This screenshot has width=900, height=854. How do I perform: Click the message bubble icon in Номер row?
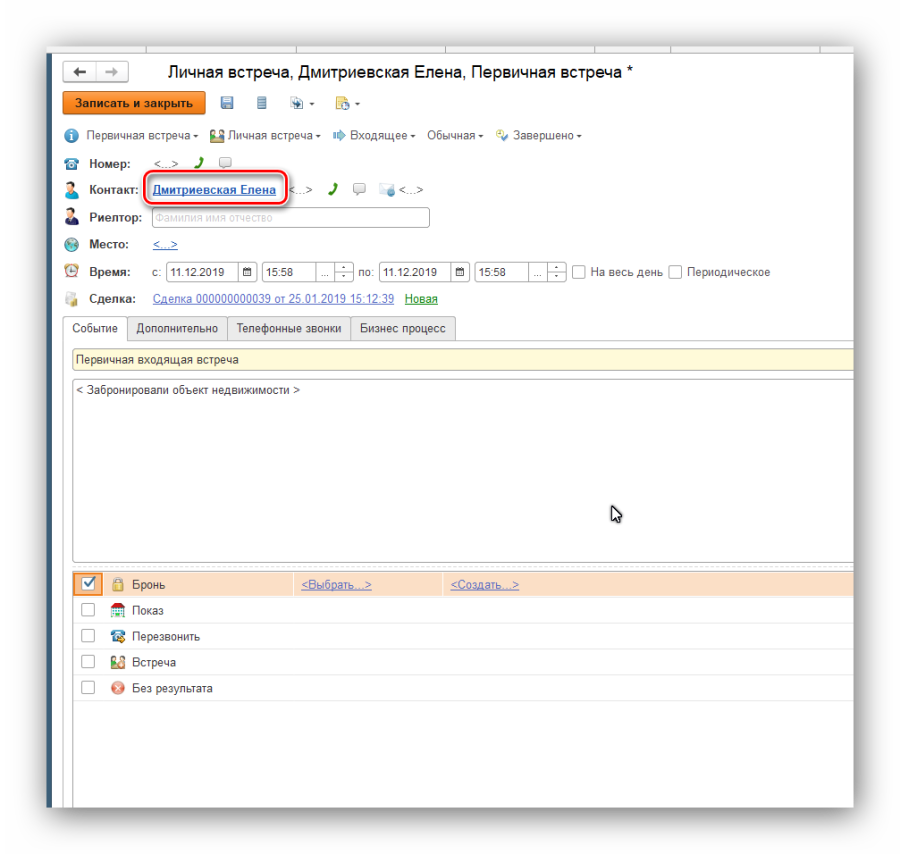(x=225, y=163)
